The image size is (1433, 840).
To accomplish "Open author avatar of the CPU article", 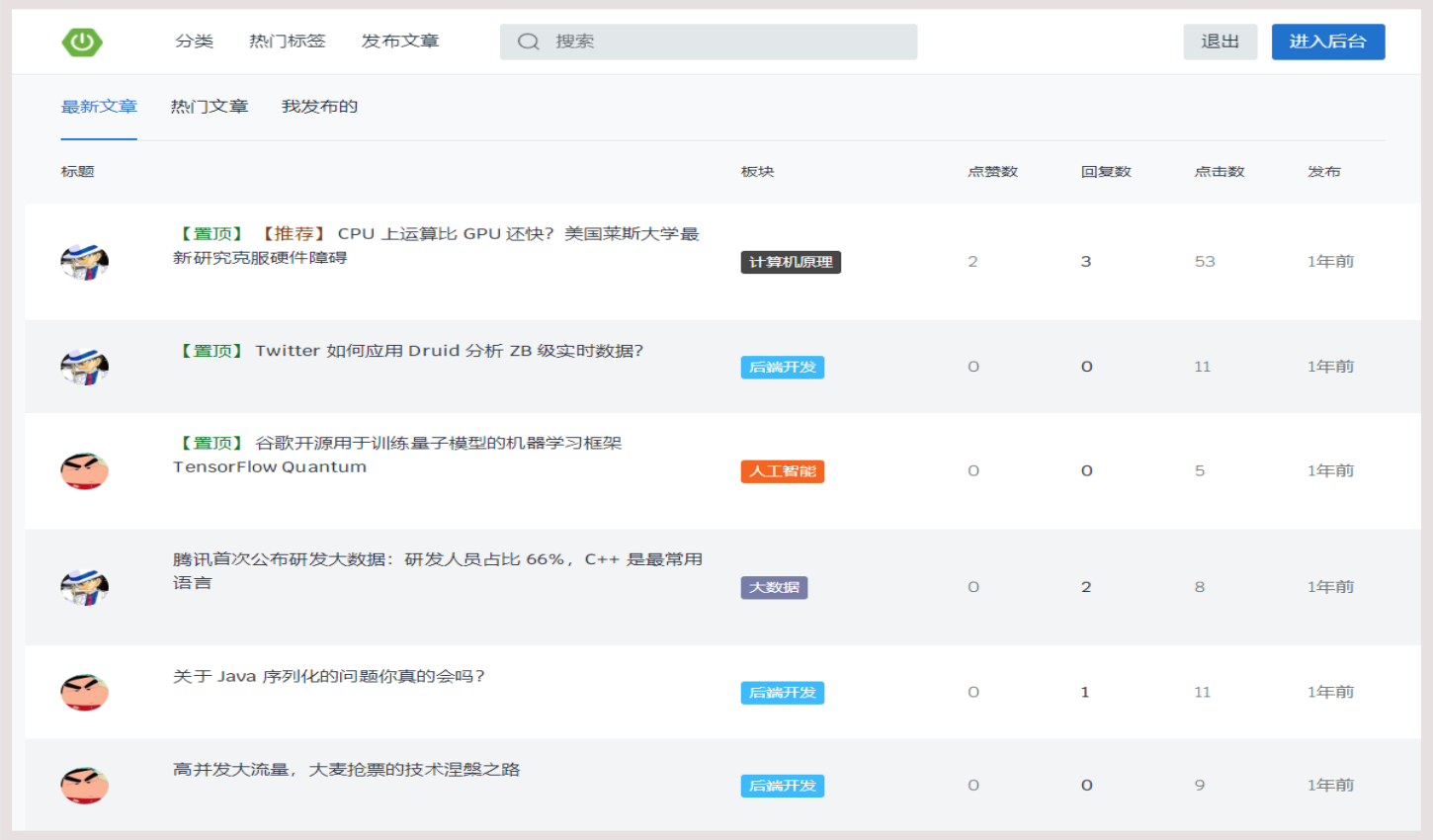I will point(85,262).
